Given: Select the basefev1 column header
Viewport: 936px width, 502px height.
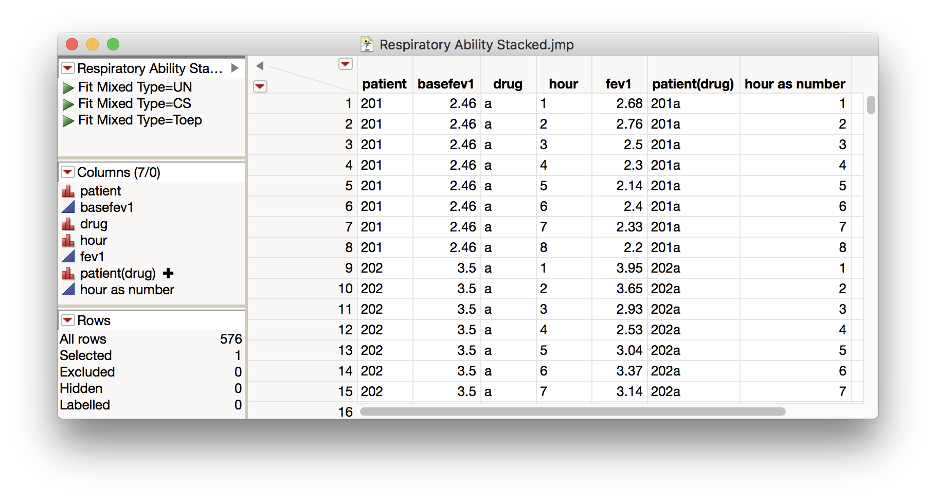Looking at the screenshot, I should coord(445,84).
